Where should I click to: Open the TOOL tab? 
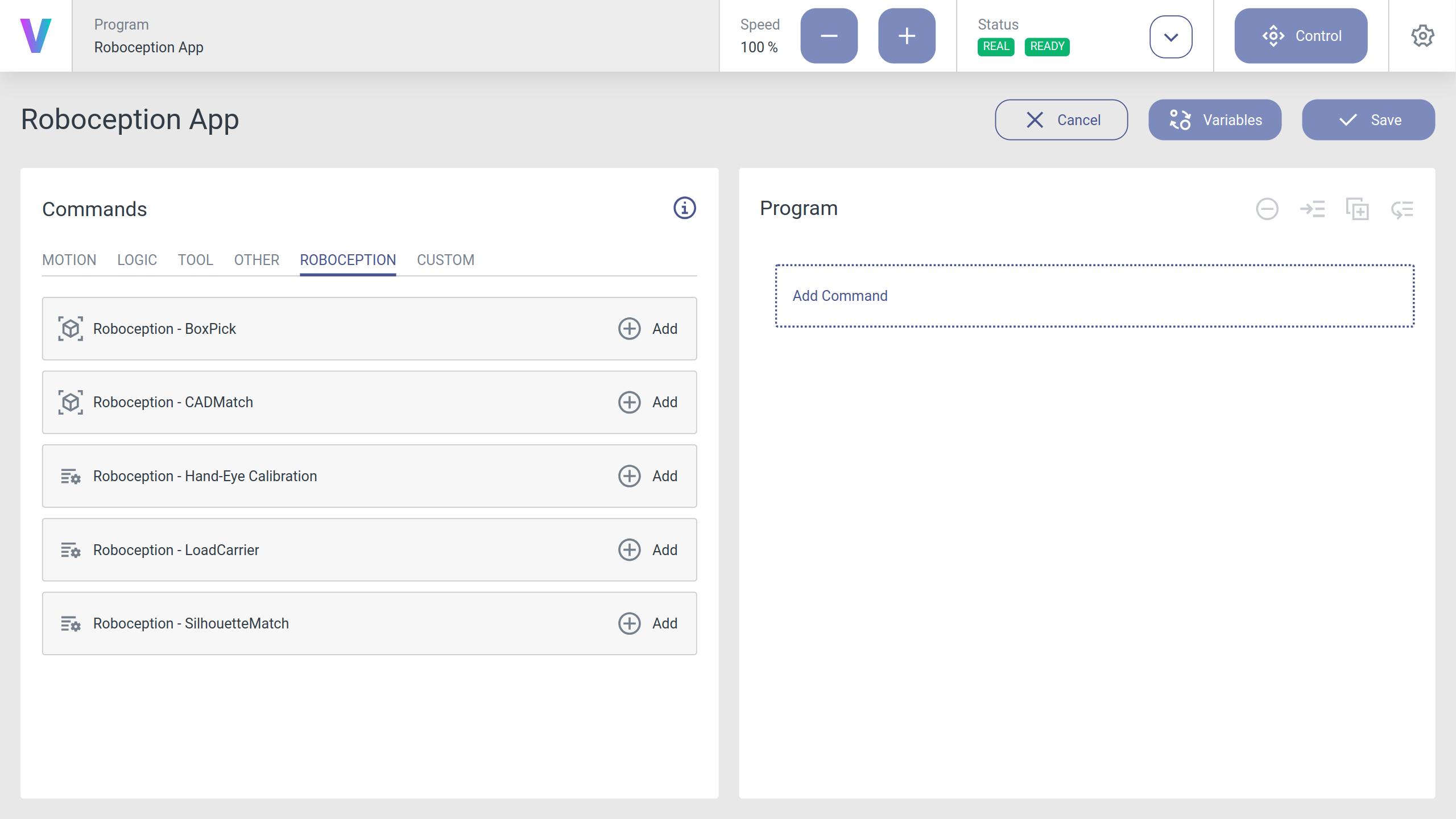point(196,260)
